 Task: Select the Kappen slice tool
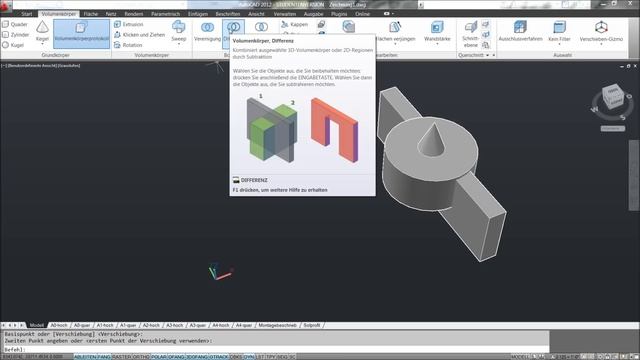point(295,24)
